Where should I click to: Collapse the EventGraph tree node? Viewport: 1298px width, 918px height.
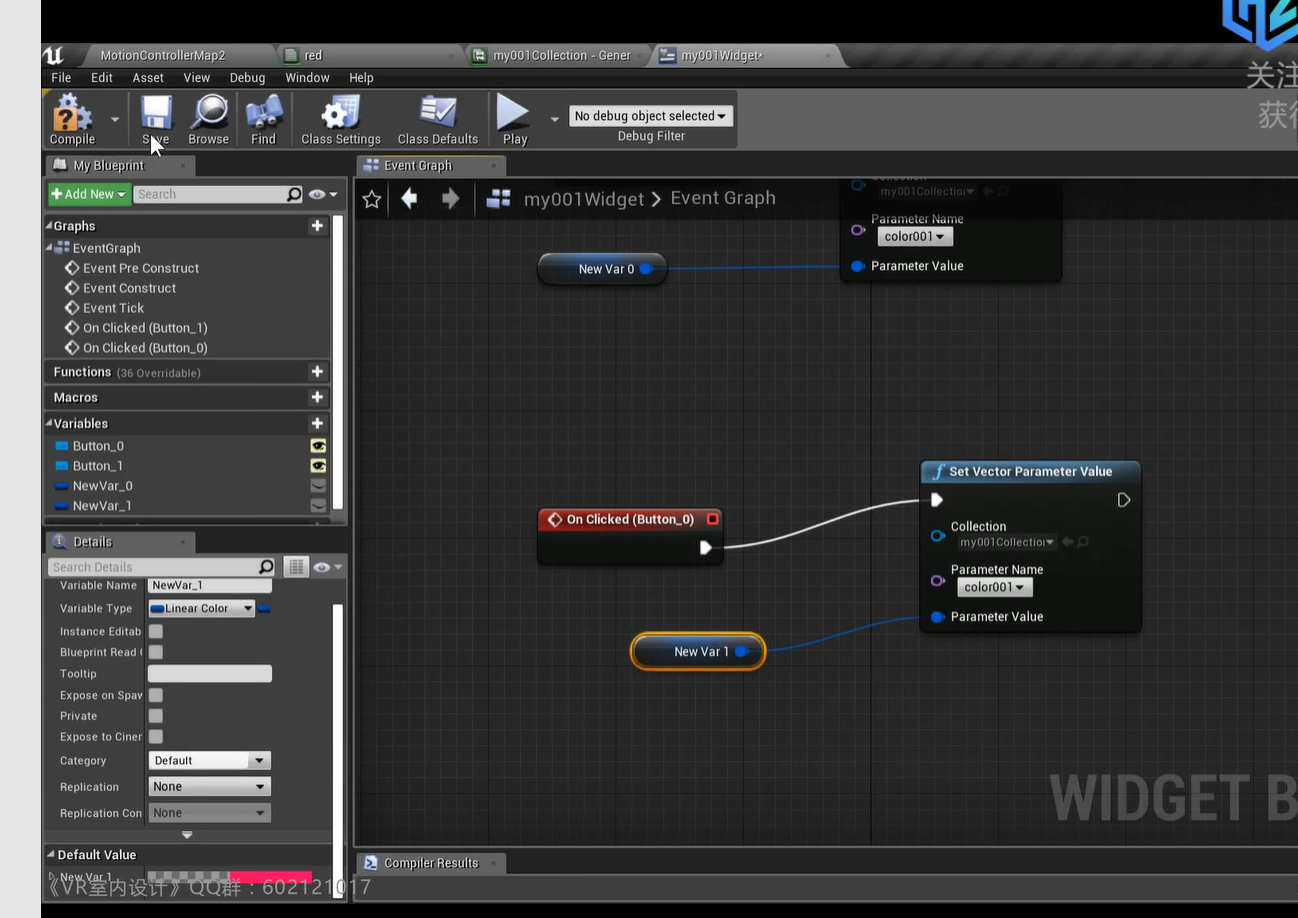(49, 247)
